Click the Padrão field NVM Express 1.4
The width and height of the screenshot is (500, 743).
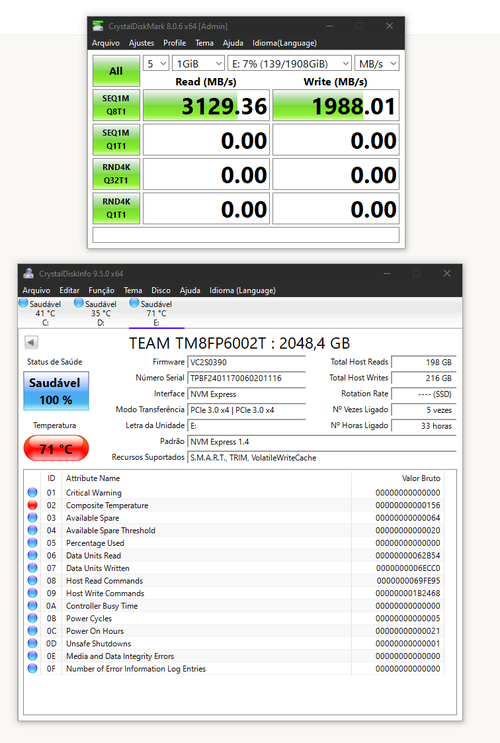coord(322,442)
